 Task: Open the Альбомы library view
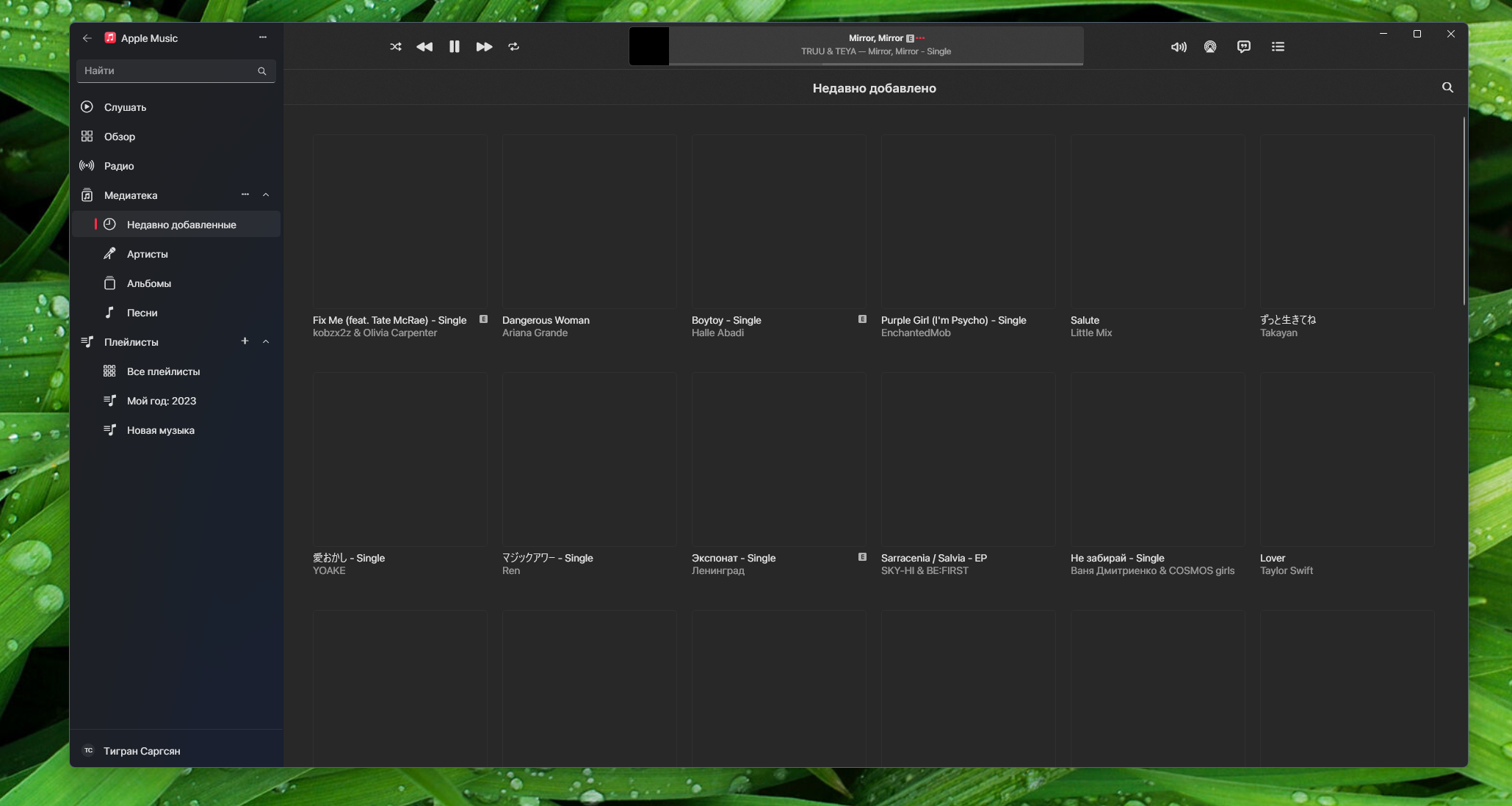149,283
